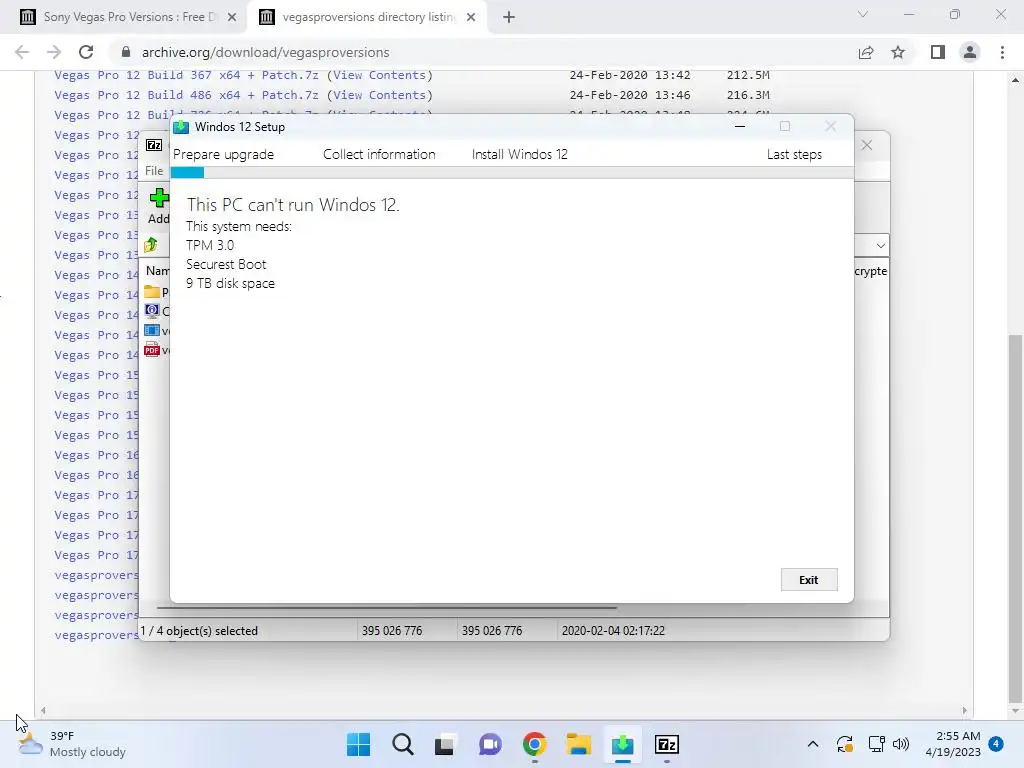The image size is (1024, 768).
Task: Open Google Chrome from the taskbar
Action: pos(534,744)
